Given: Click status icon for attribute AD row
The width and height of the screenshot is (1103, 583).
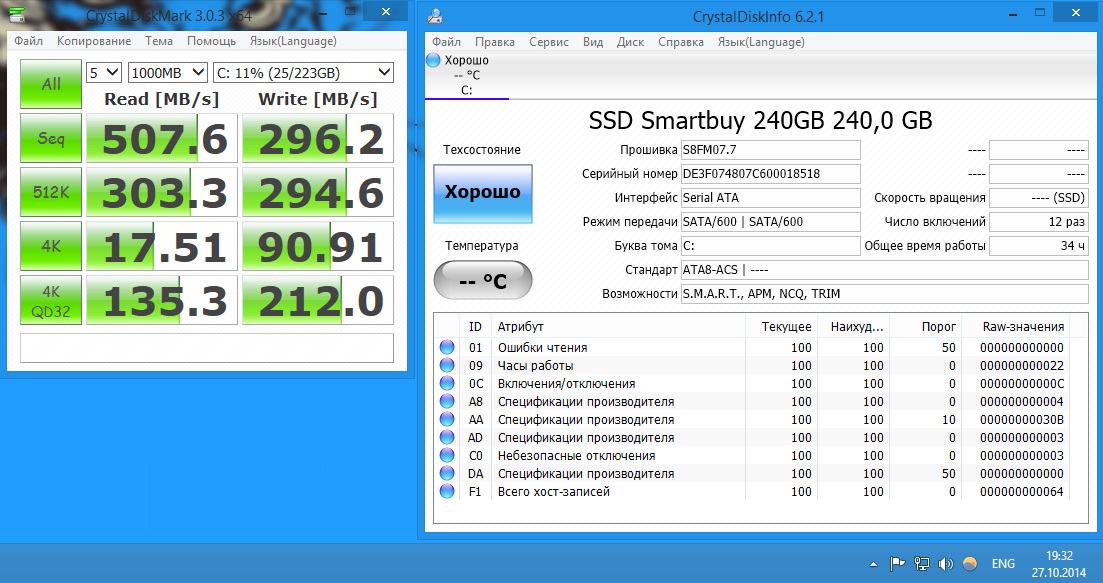Looking at the screenshot, I should [447, 437].
